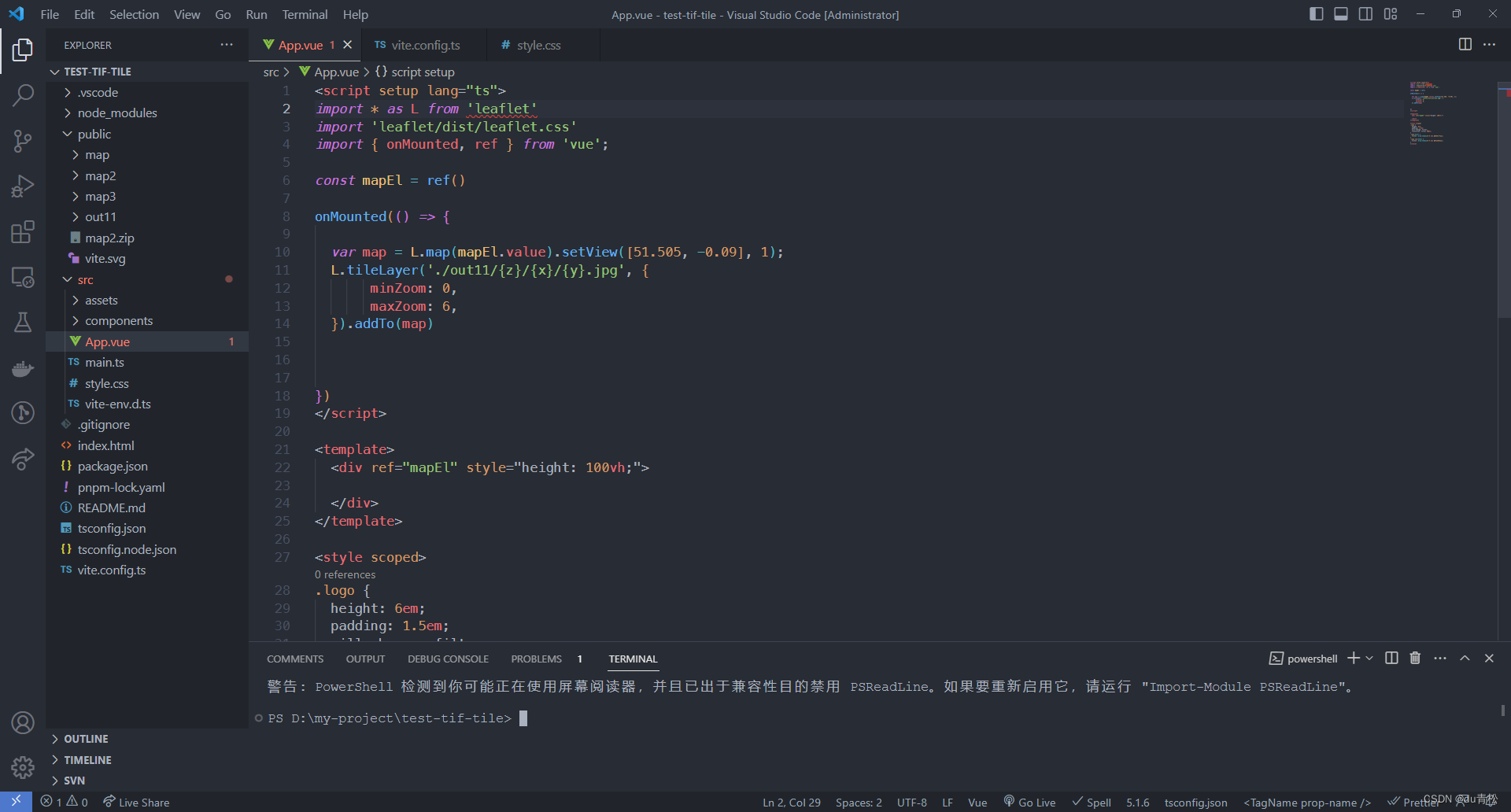Switch to vite.config.ts editor tab

tap(423, 45)
